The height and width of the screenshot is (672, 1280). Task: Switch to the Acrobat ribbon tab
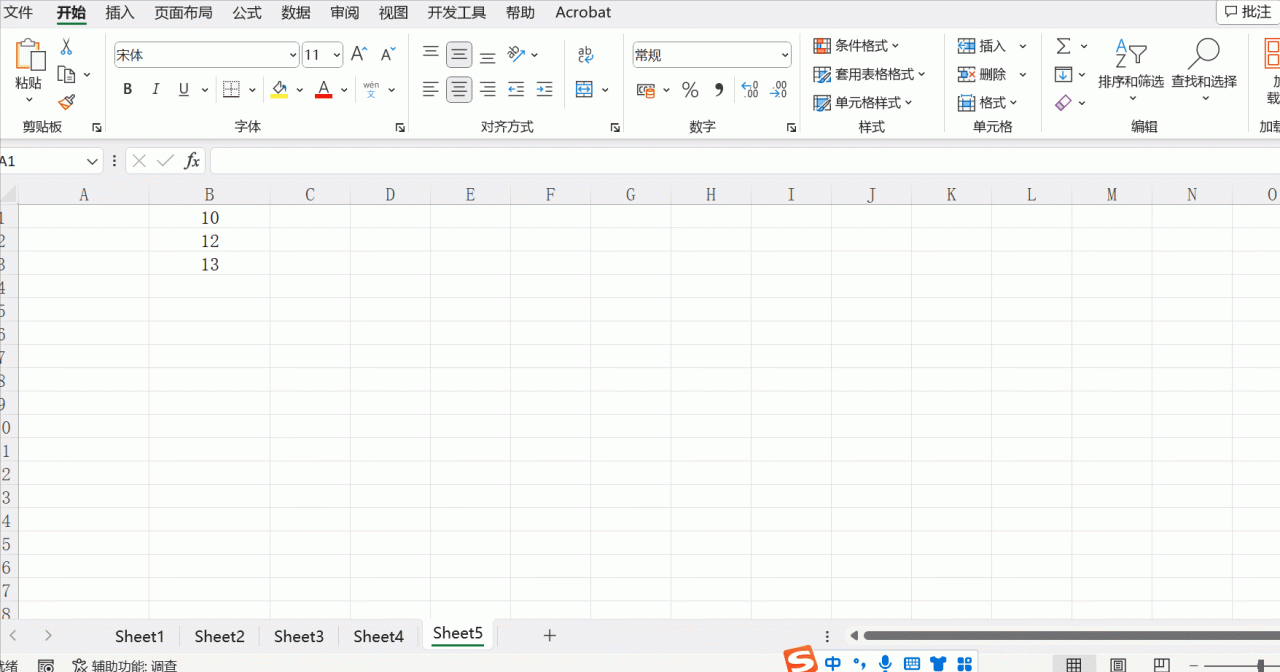point(583,12)
